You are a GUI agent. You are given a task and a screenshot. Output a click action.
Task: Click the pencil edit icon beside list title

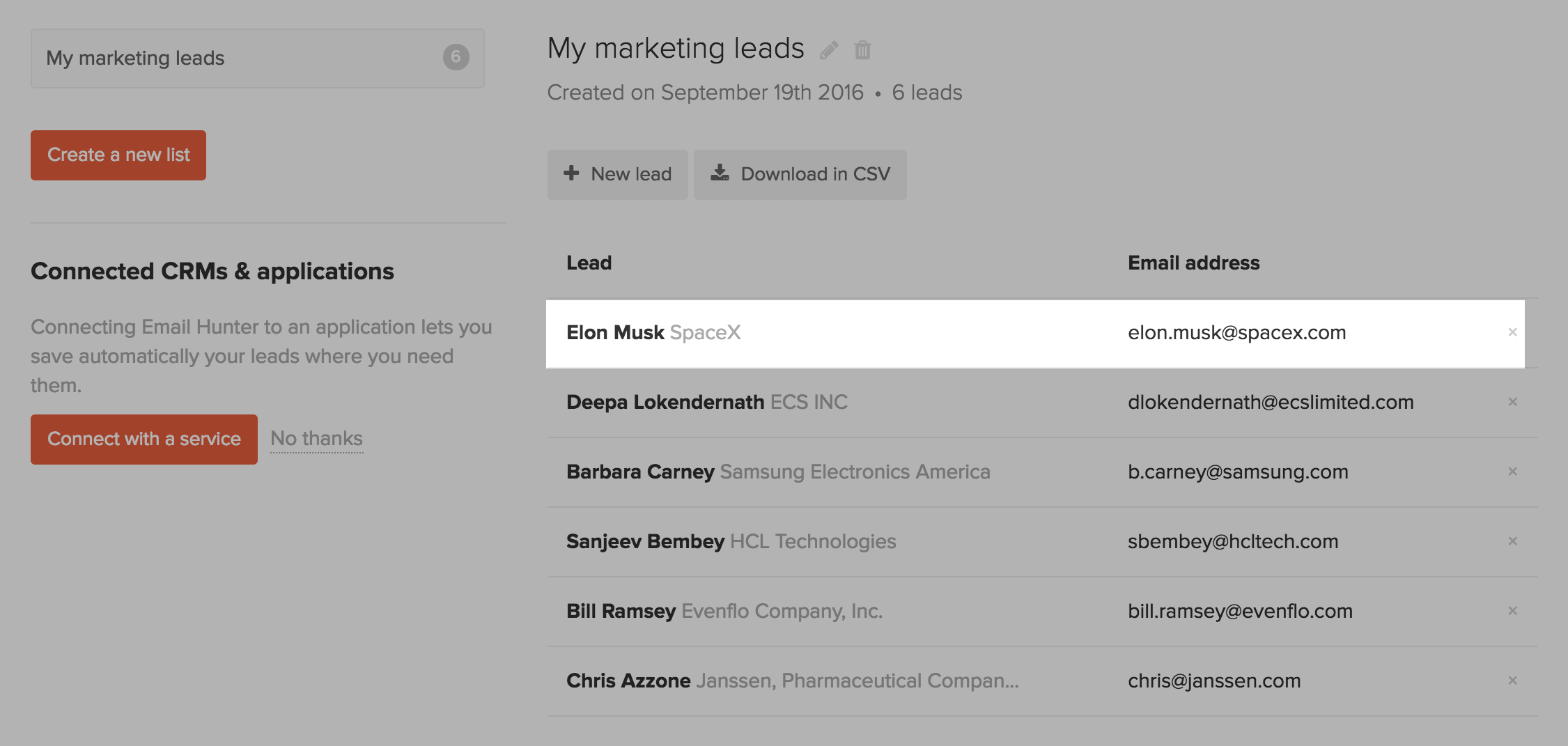[829, 50]
